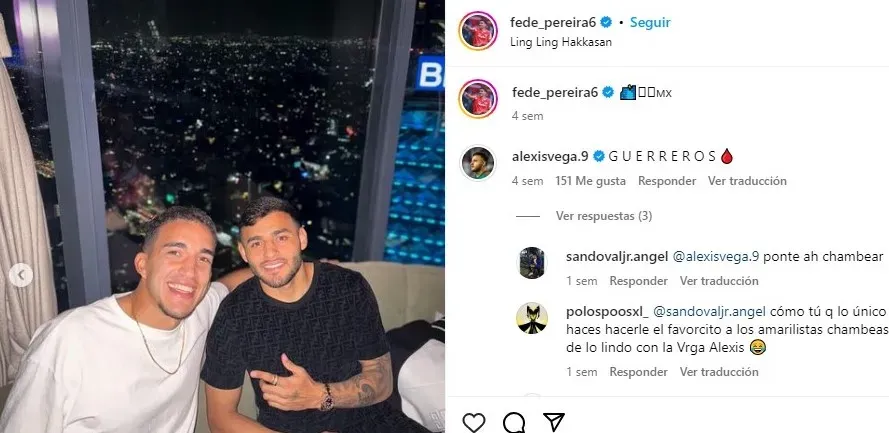Open sandovaljr.angel avatar
The height and width of the screenshot is (433, 889).
(x=532, y=263)
